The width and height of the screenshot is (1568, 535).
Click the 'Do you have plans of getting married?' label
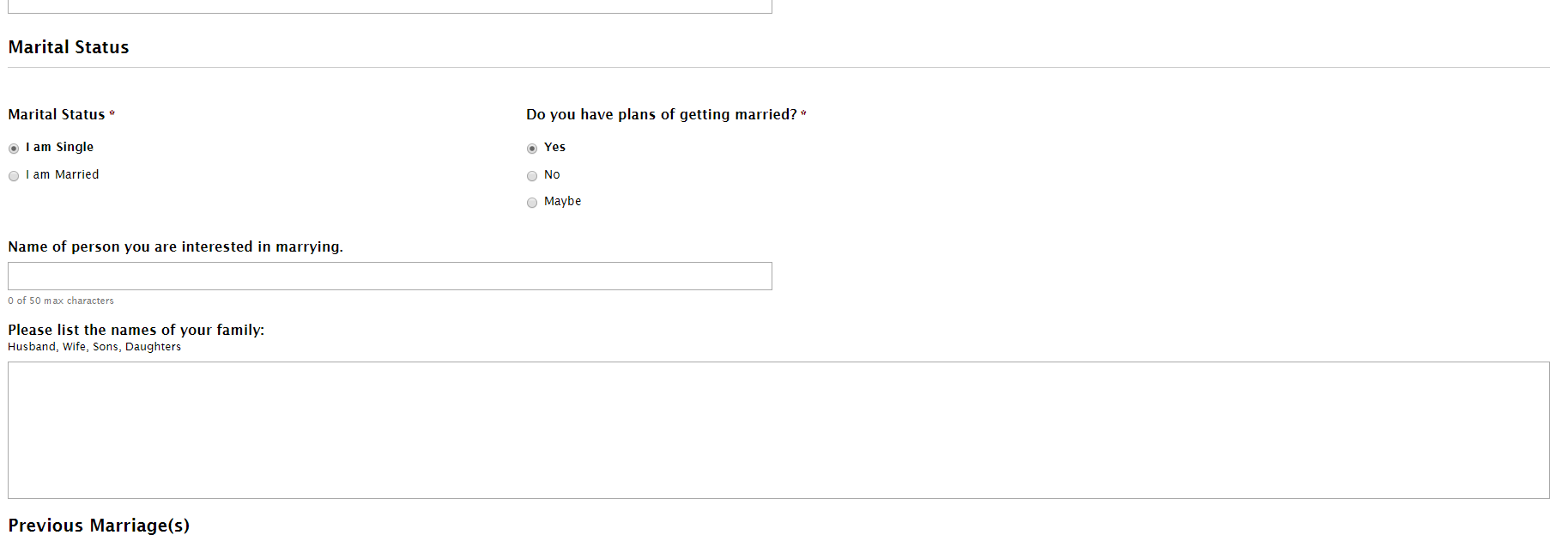[x=661, y=114]
